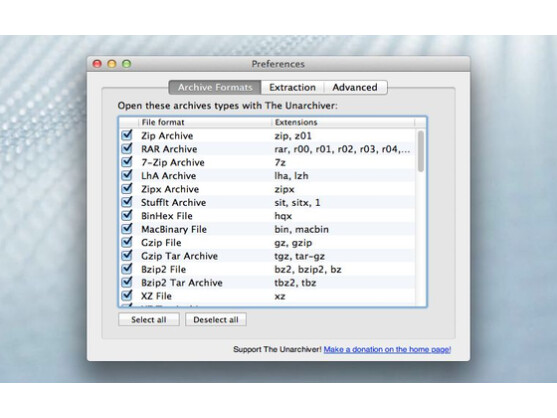This screenshot has width=557, height=418.
Task: Click the 'tbz2, tbz' extensions cell
Action: tap(295, 283)
